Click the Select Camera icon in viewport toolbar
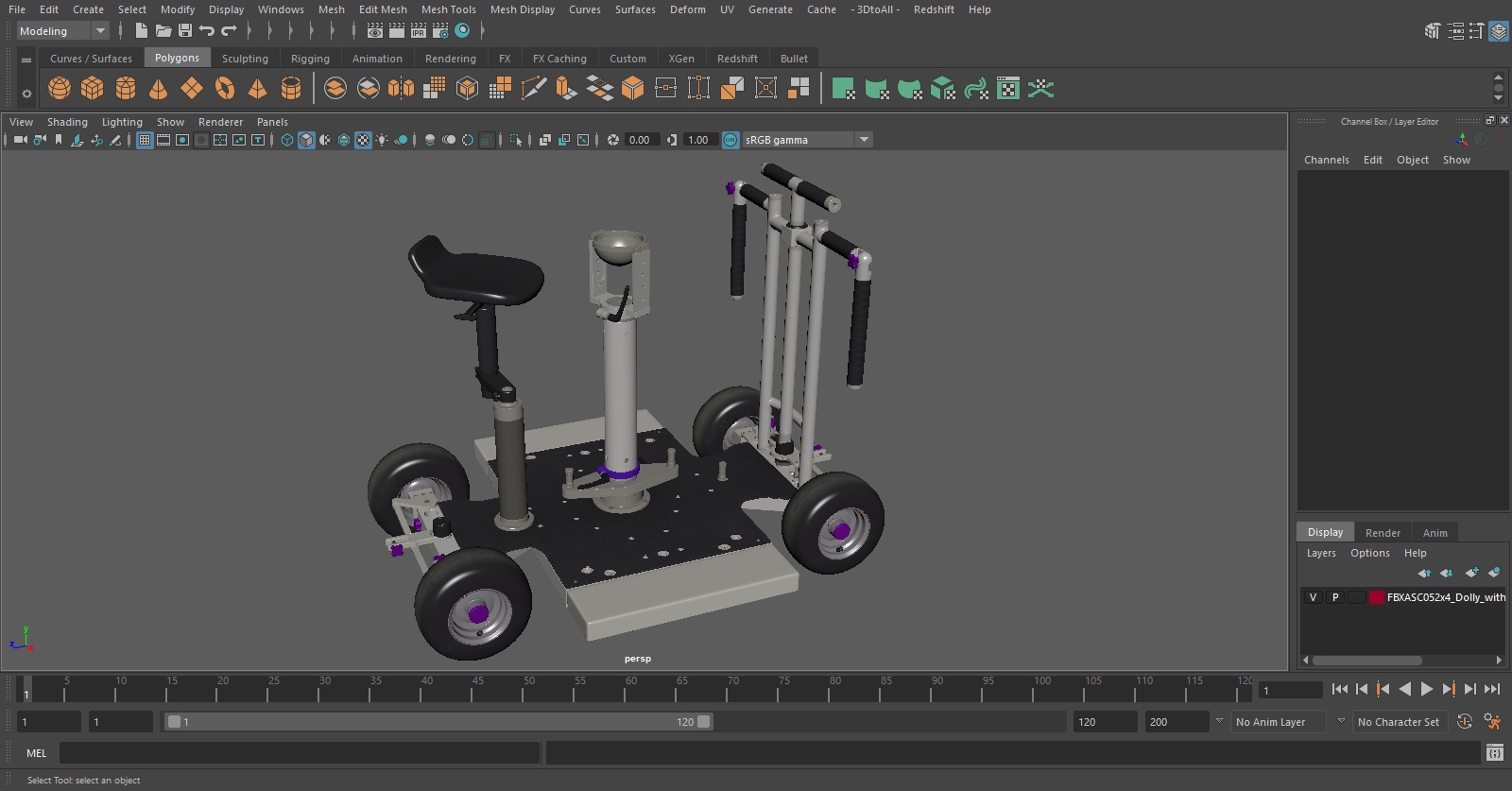The width and height of the screenshot is (1512, 791). point(20,140)
